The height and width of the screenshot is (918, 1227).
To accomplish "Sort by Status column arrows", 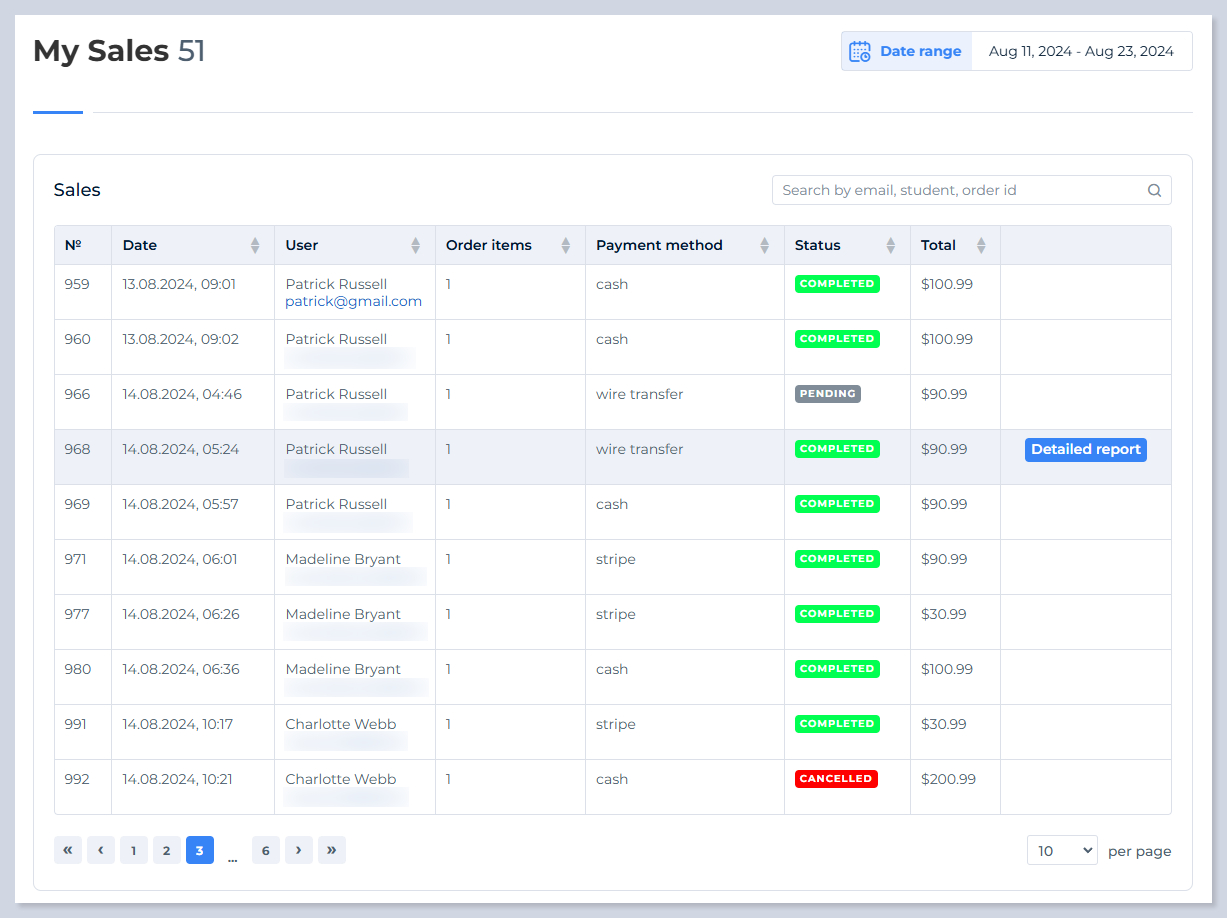I will click(891, 245).
